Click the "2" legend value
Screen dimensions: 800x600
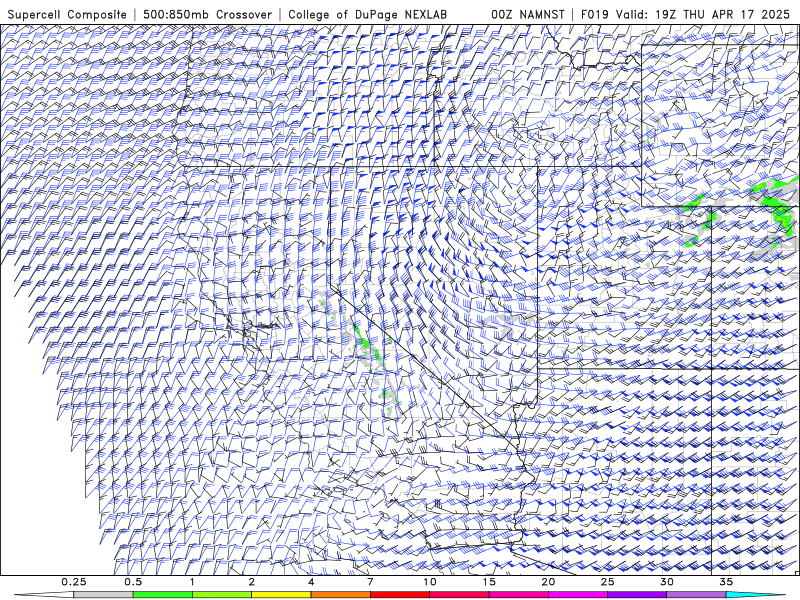[x=252, y=582]
